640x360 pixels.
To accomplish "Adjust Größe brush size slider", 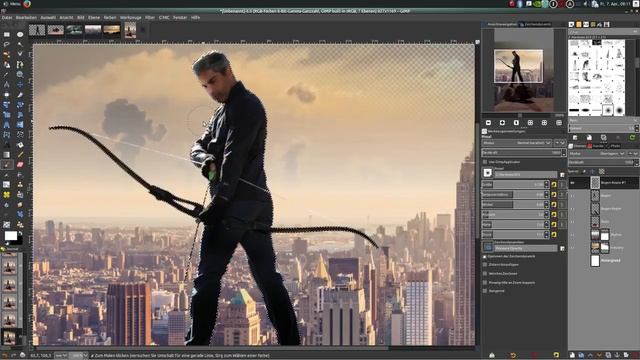I will 515,184.
